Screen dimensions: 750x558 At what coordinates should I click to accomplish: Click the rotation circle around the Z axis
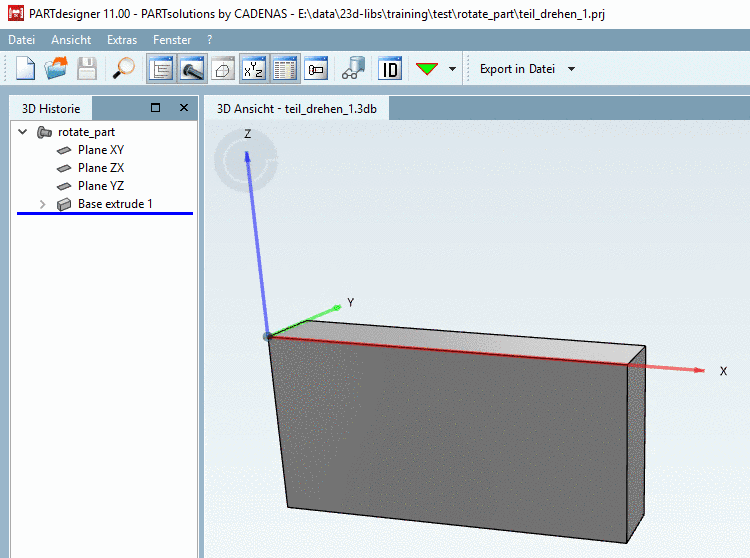246,161
